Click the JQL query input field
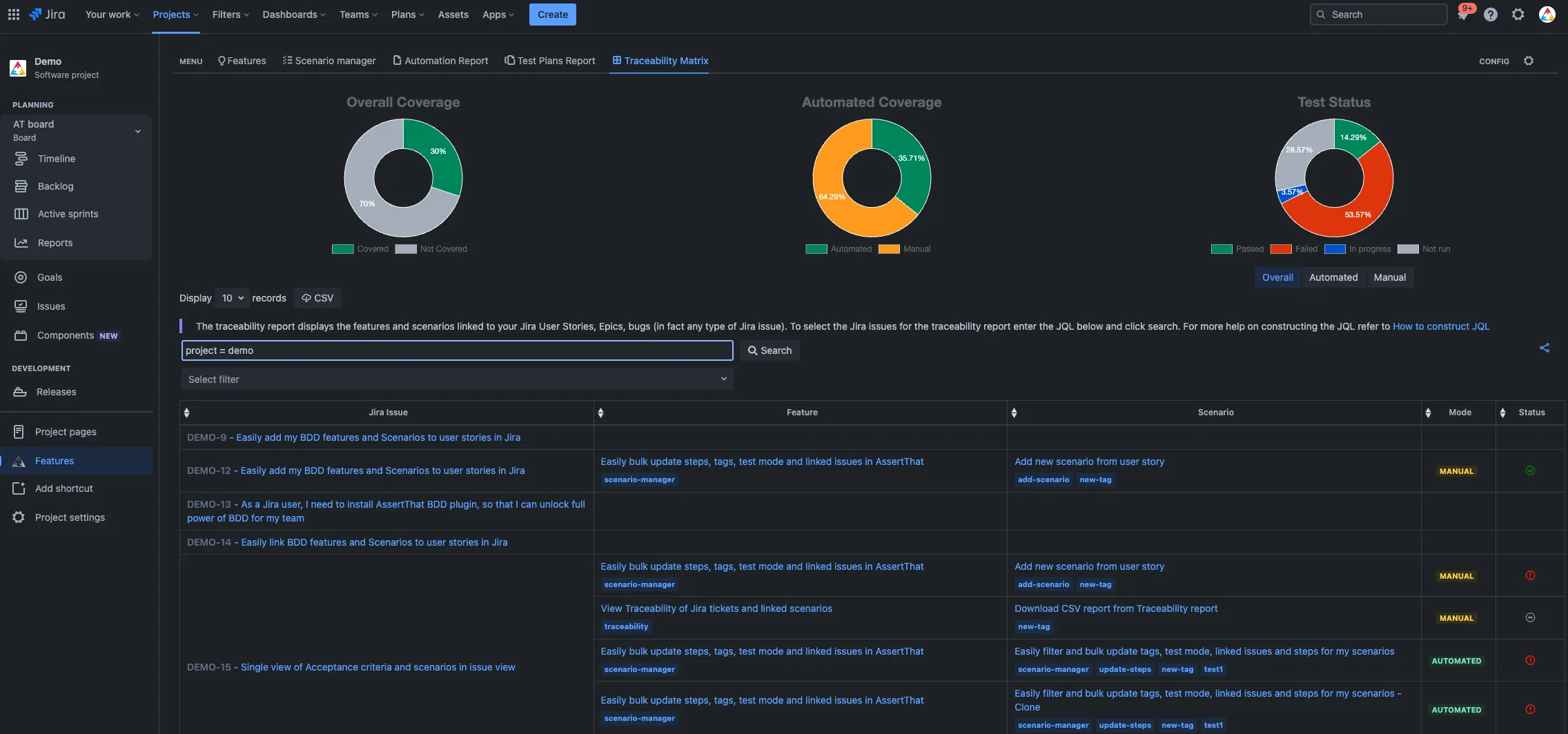The image size is (1568, 734). point(457,350)
